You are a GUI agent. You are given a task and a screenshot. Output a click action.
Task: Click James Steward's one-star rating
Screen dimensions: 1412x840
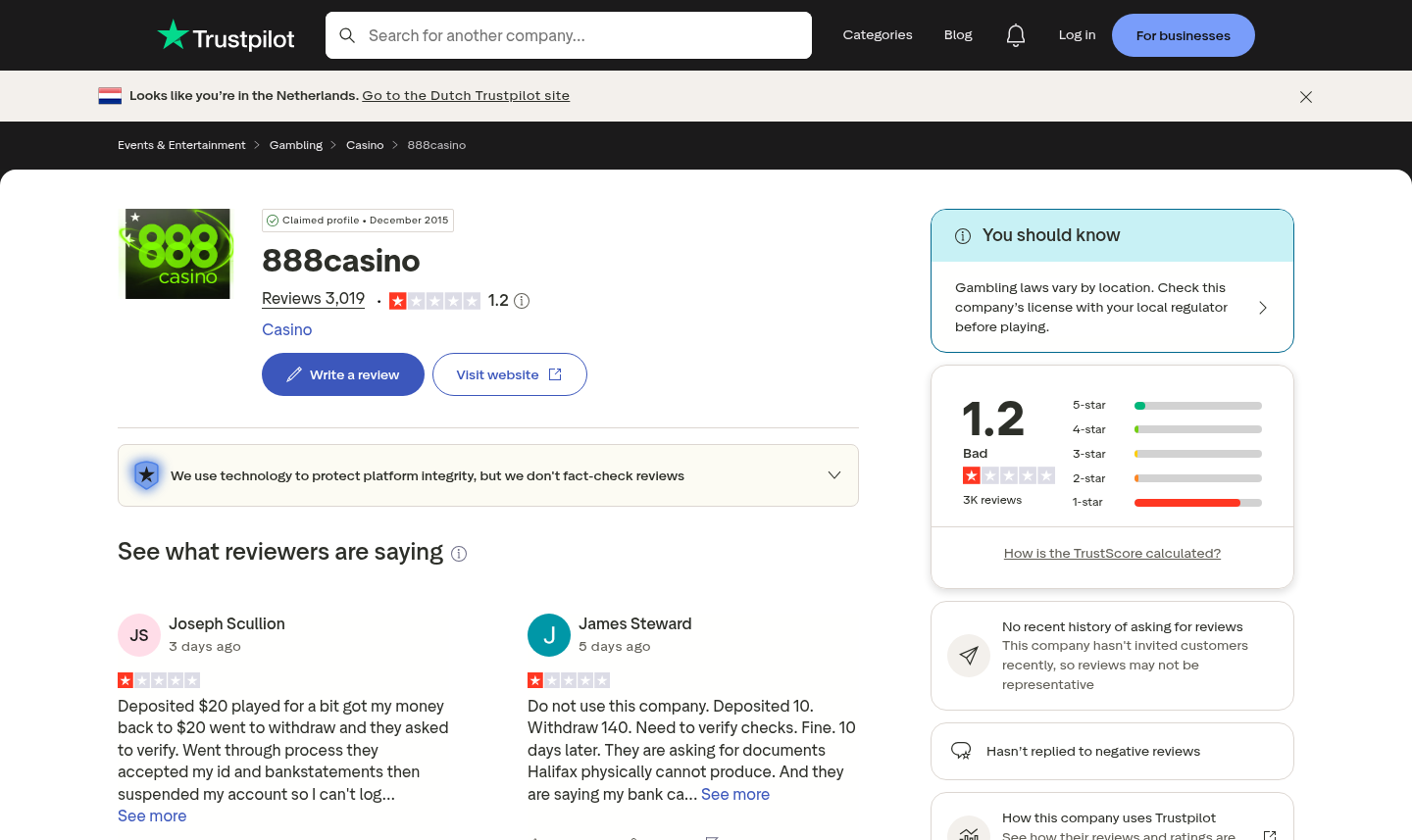point(569,680)
